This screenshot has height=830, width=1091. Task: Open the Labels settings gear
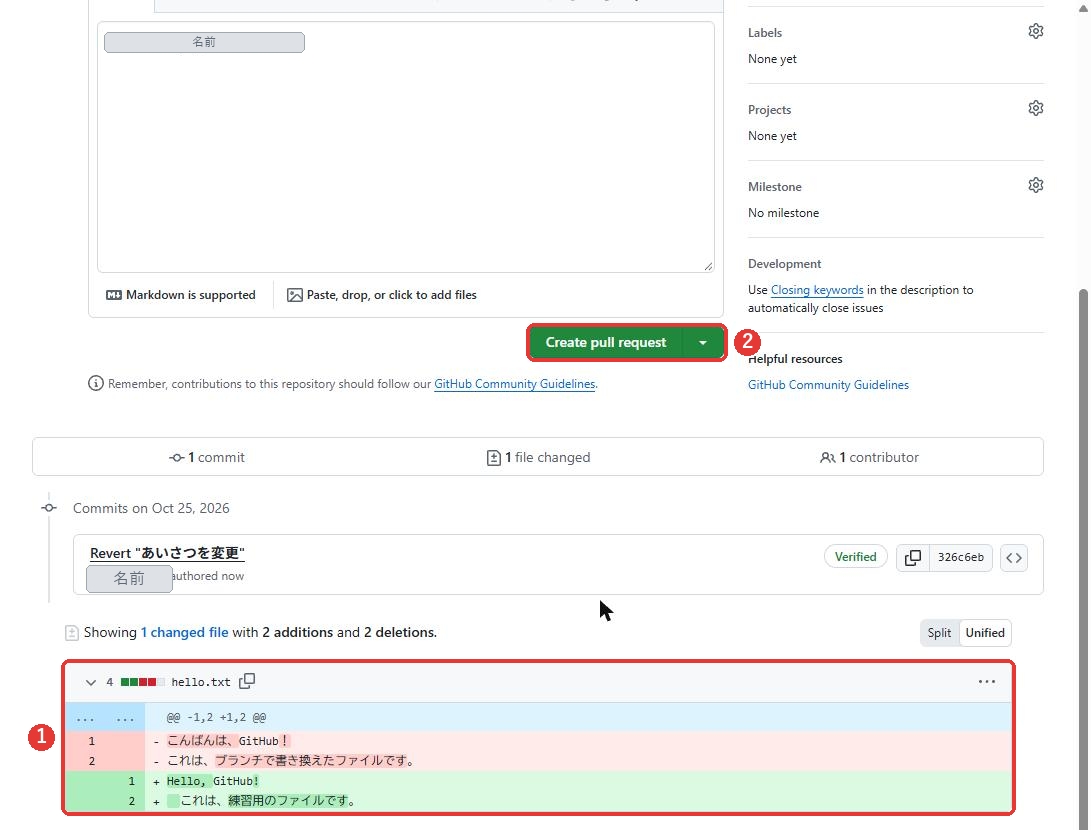[1035, 31]
